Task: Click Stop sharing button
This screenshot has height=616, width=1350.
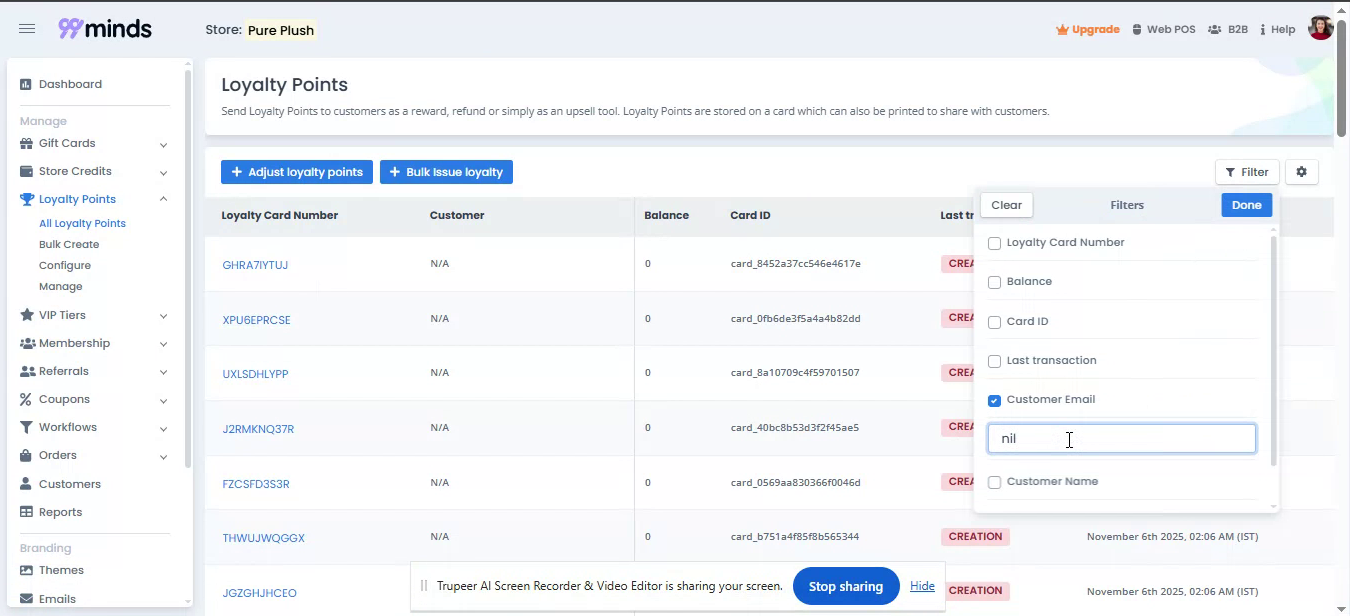Action: coord(846,586)
